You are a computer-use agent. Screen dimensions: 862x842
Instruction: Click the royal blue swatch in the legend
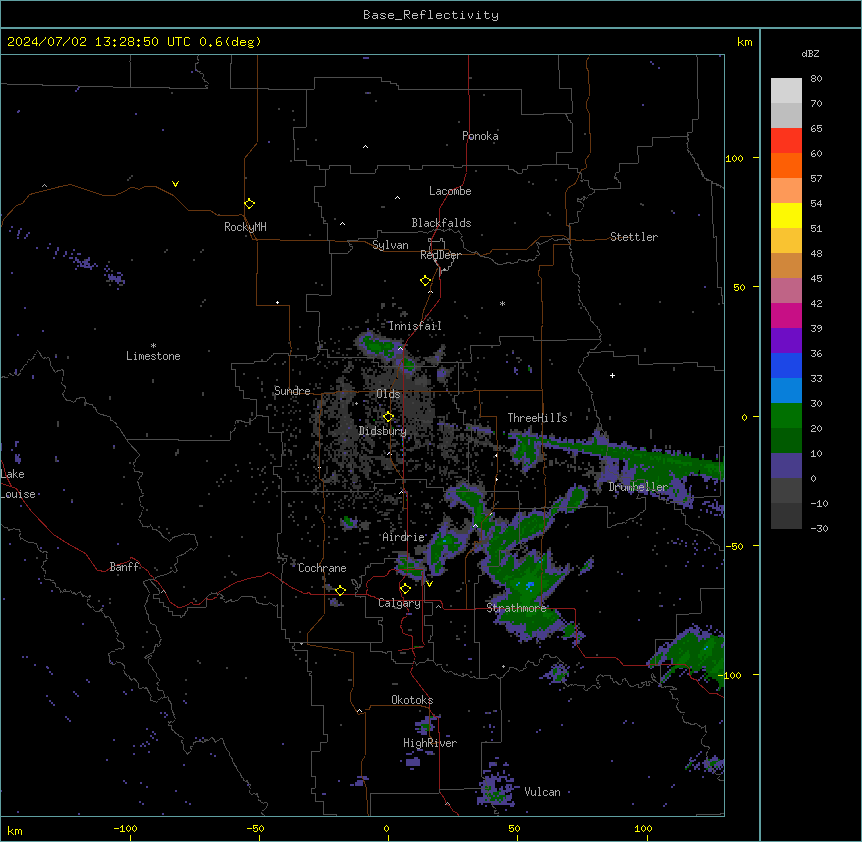point(786,365)
